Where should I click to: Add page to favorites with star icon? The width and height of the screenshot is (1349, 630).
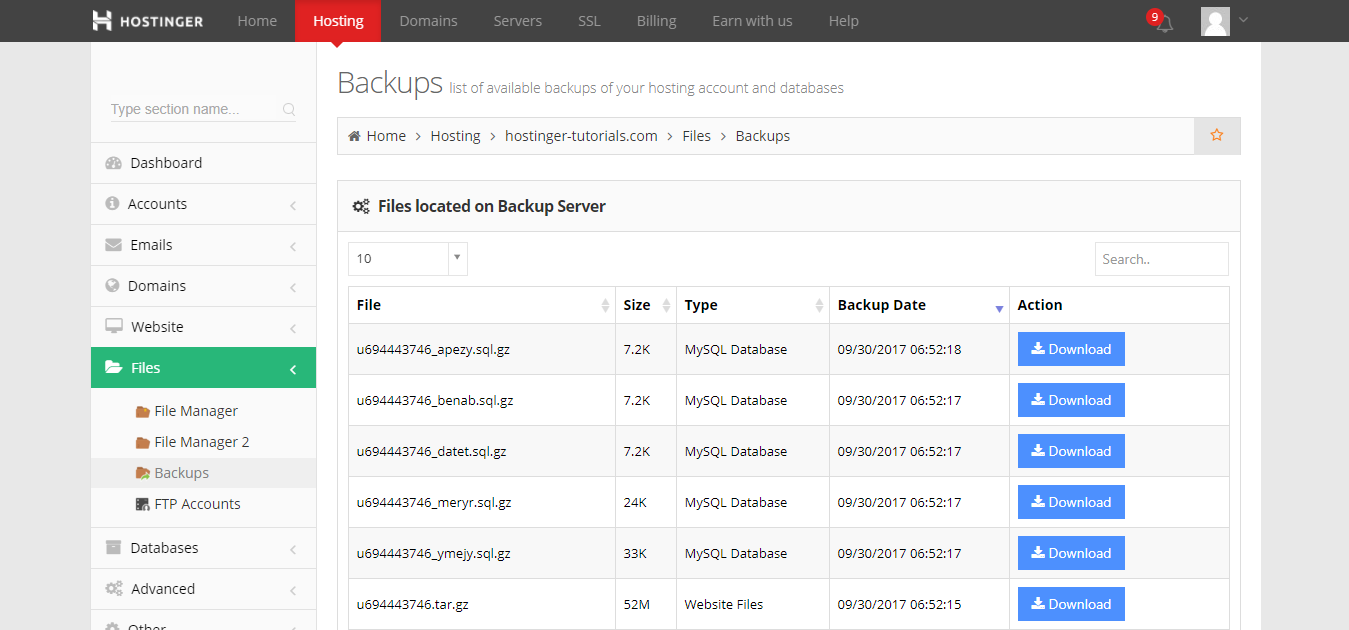(x=1217, y=135)
